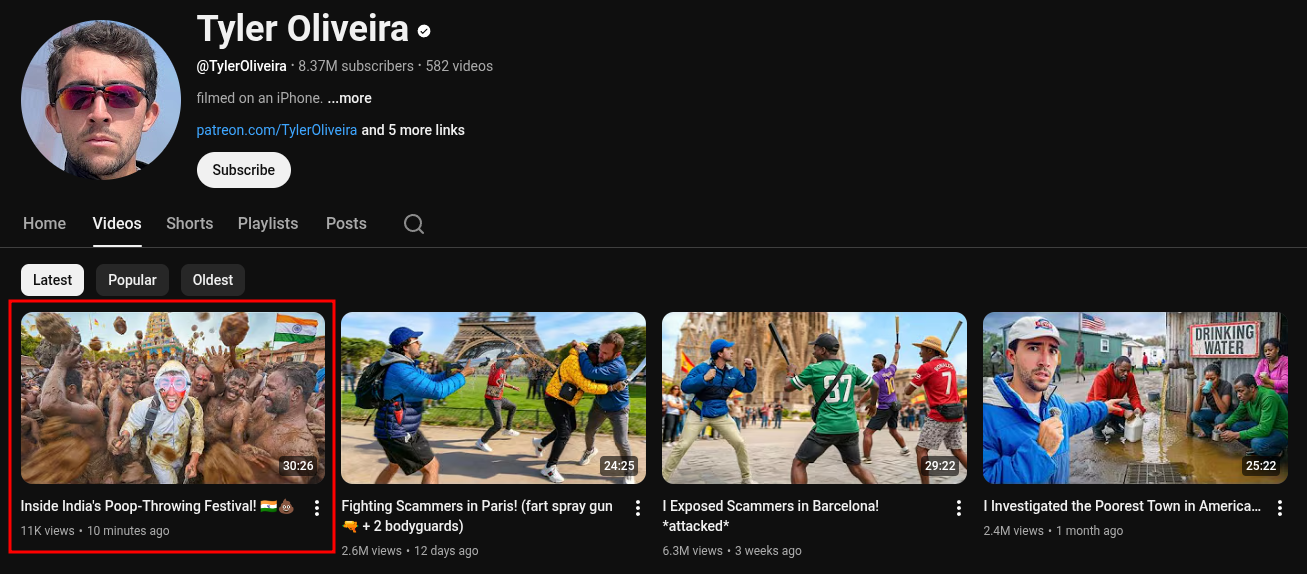Show the 'and 5 more links' list
The image size is (1307, 574).
(x=413, y=130)
